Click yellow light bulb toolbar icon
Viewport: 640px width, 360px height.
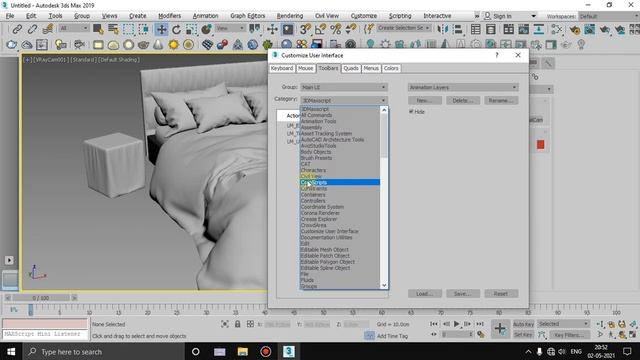(x=60, y=44)
